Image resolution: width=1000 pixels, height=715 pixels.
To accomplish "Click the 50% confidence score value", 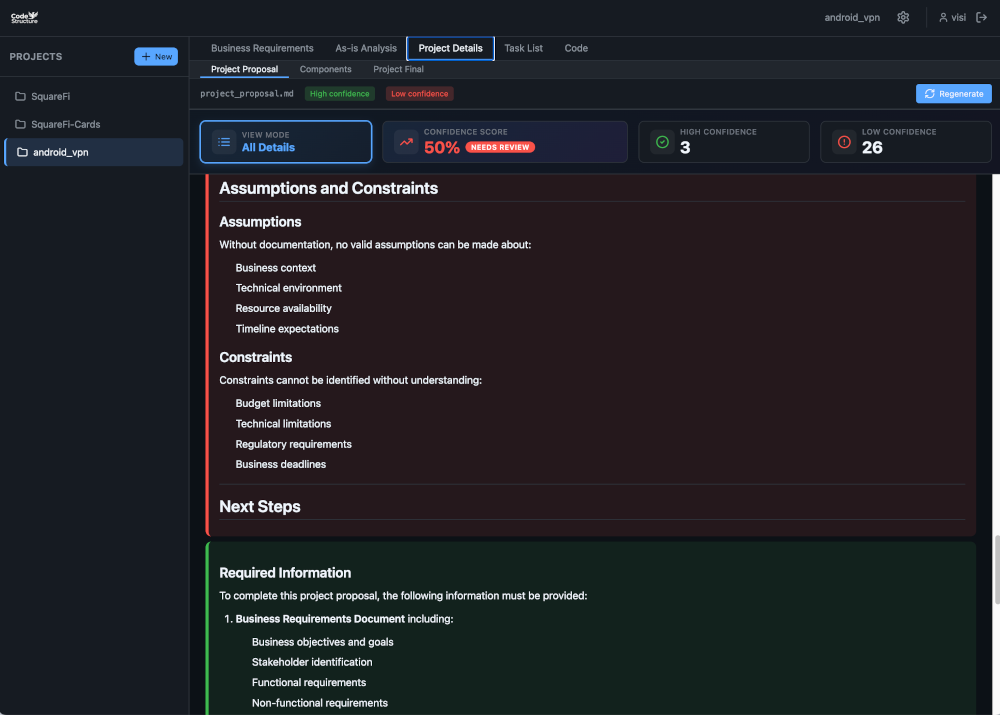I will click(441, 147).
